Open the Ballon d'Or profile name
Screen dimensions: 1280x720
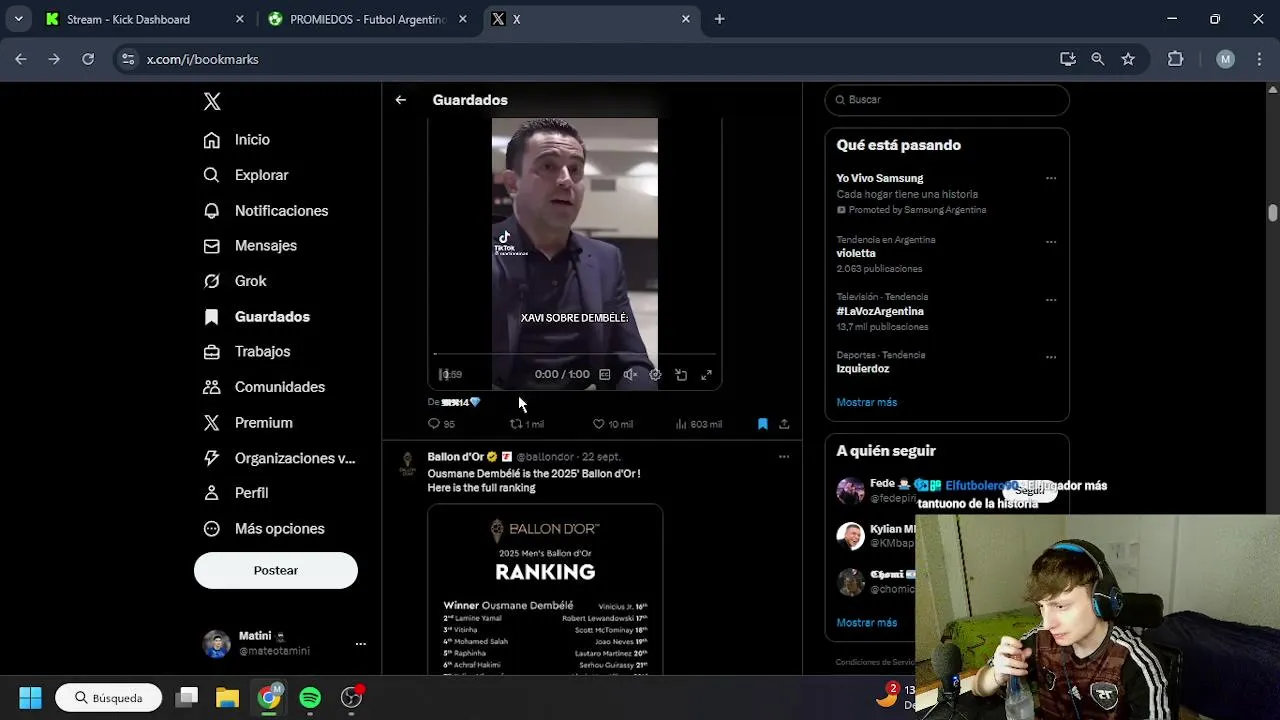pos(455,457)
